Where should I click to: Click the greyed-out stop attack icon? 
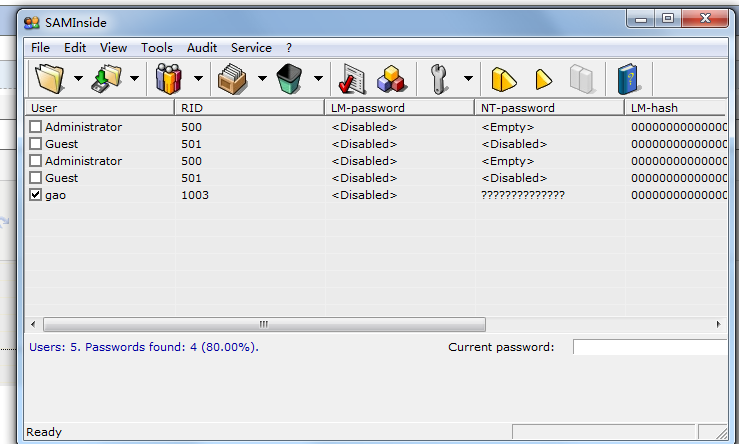(x=581, y=79)
